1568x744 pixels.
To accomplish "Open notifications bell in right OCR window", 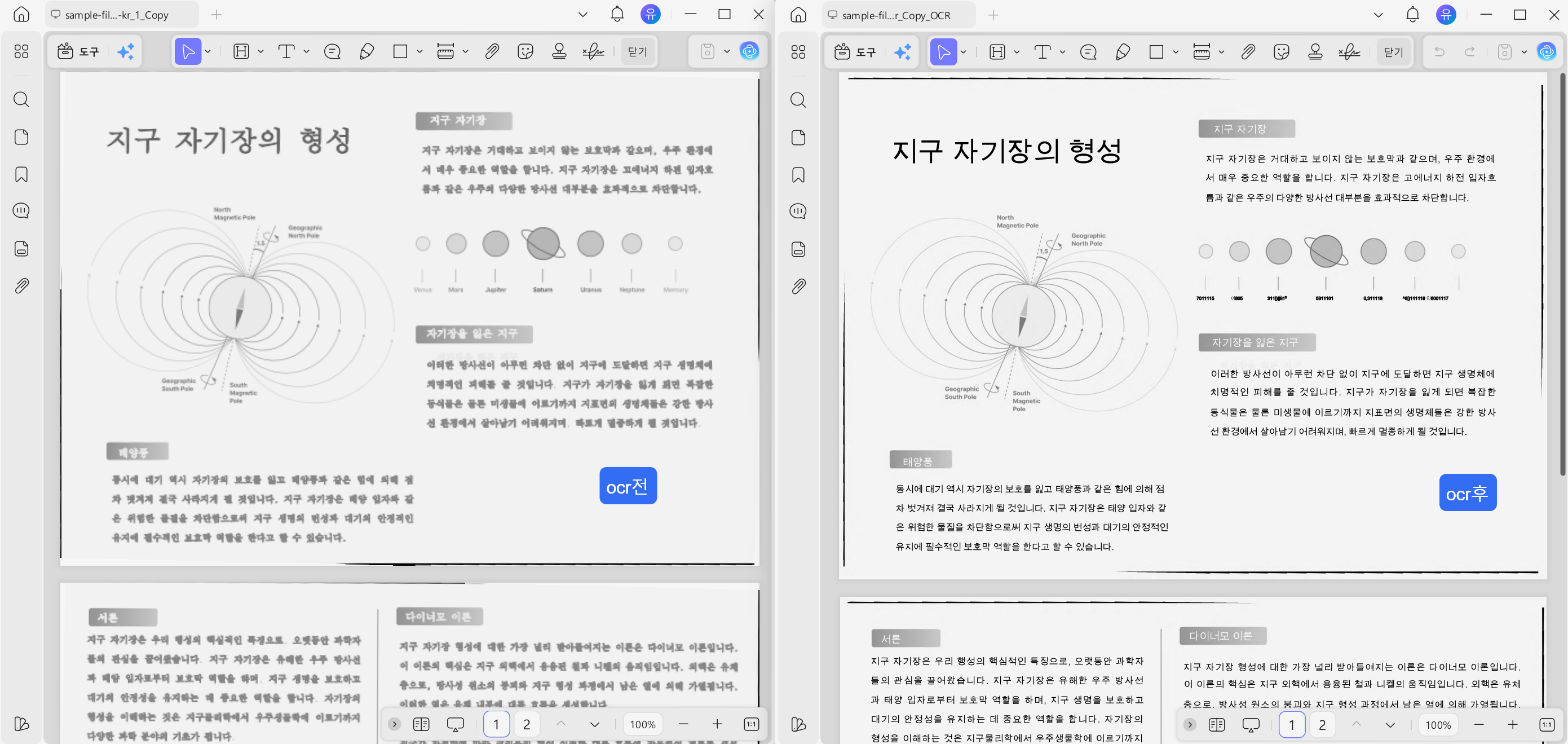I will point(1413,15).
